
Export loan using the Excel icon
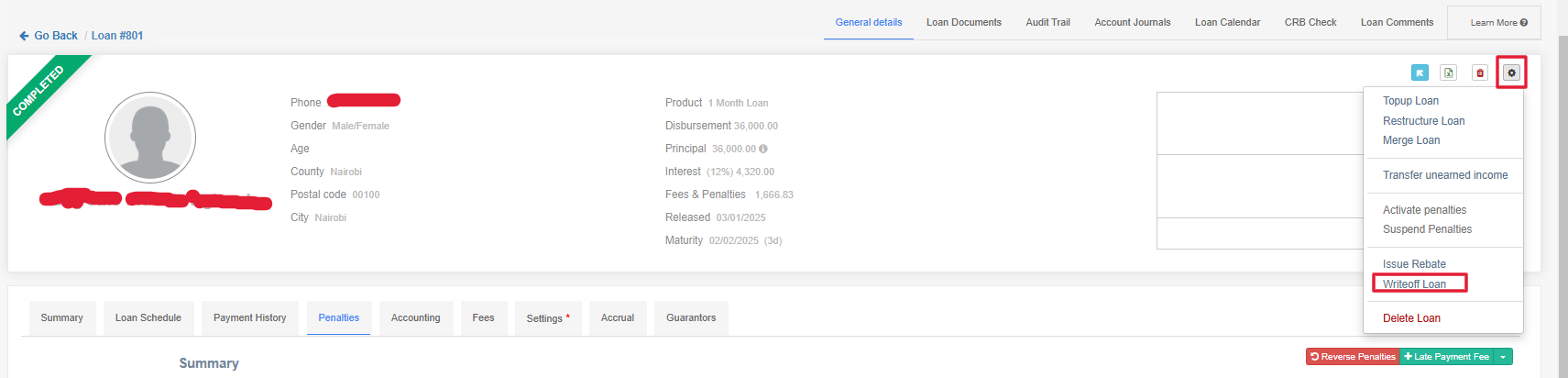pos(1449,73)
